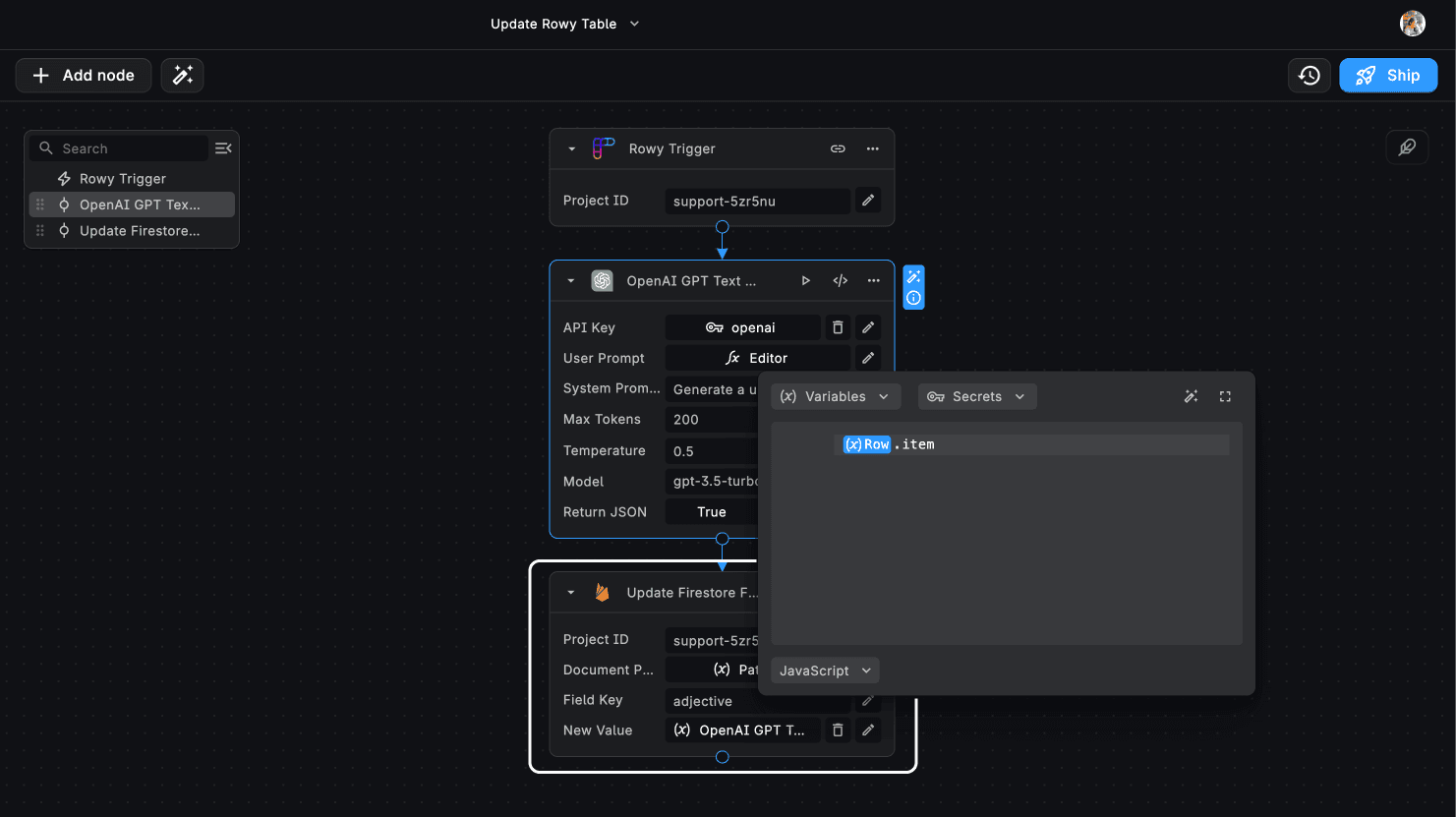Open the Secrets dropdown
Image resolution: width=1456 pixels, height=817 pixels.
pyautogui.click(x=976, y=397)
